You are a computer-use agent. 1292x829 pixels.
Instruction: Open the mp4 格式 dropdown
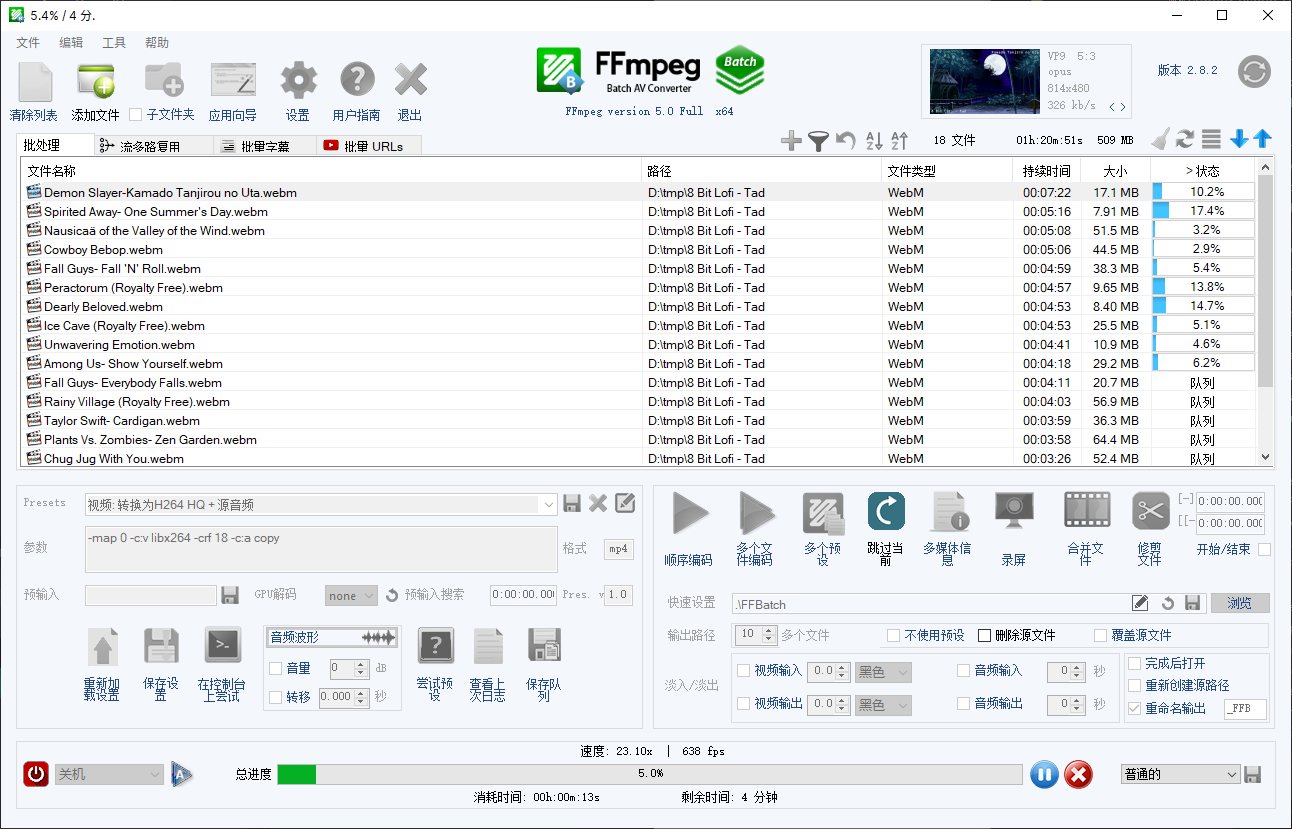(x=618, y=548)
